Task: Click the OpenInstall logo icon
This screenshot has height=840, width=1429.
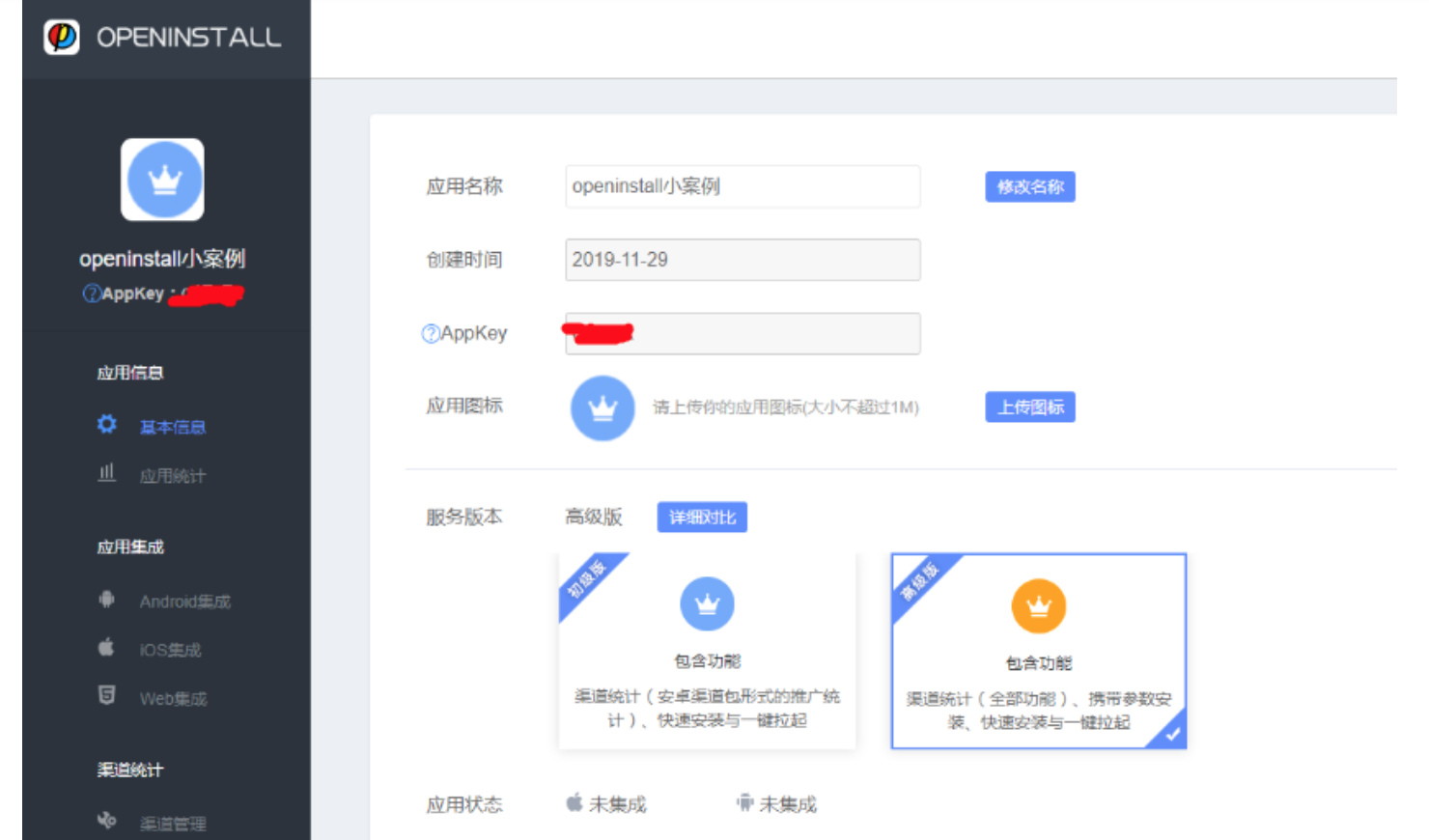Action: (x=62, y=37)
